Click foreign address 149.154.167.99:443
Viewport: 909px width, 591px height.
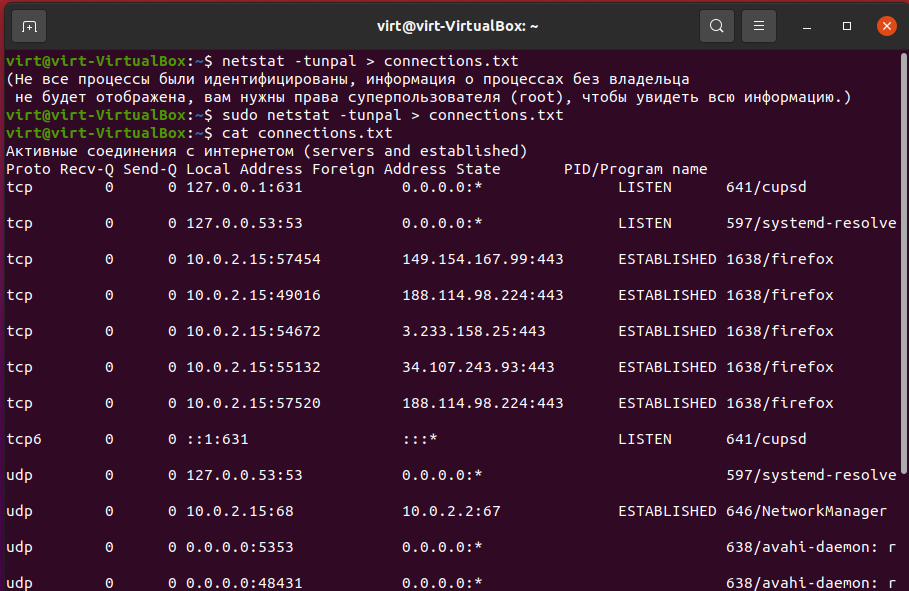pos(482,259)
